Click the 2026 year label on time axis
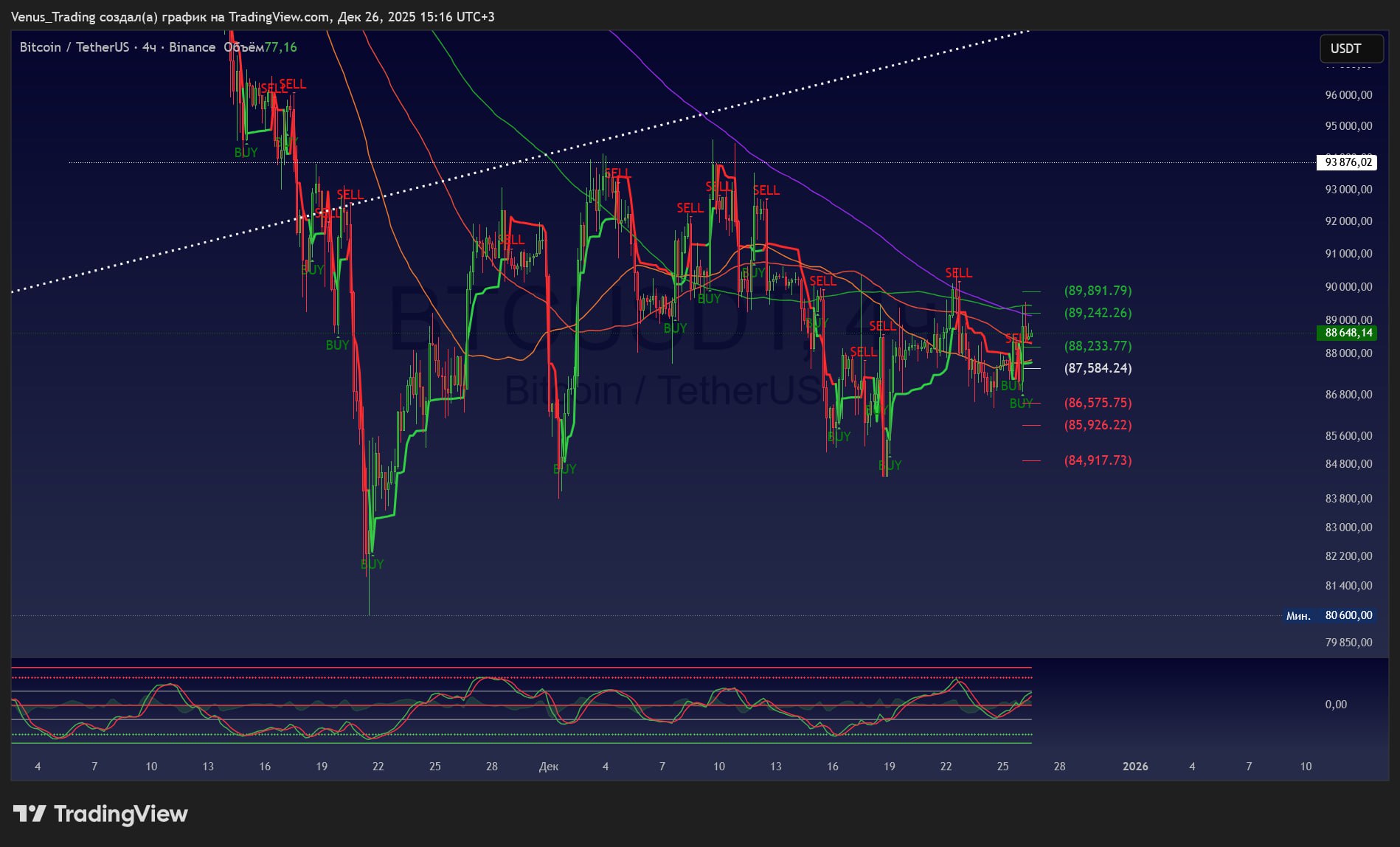Screen dimensions: 1400x847 click(x=1134, y=767)
